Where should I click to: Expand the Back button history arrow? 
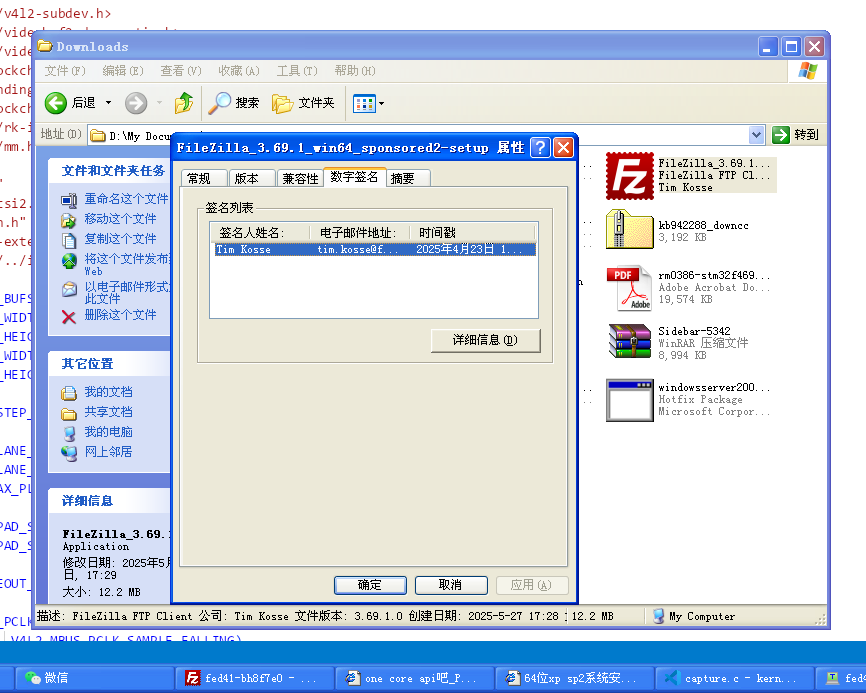pos(108,103)
